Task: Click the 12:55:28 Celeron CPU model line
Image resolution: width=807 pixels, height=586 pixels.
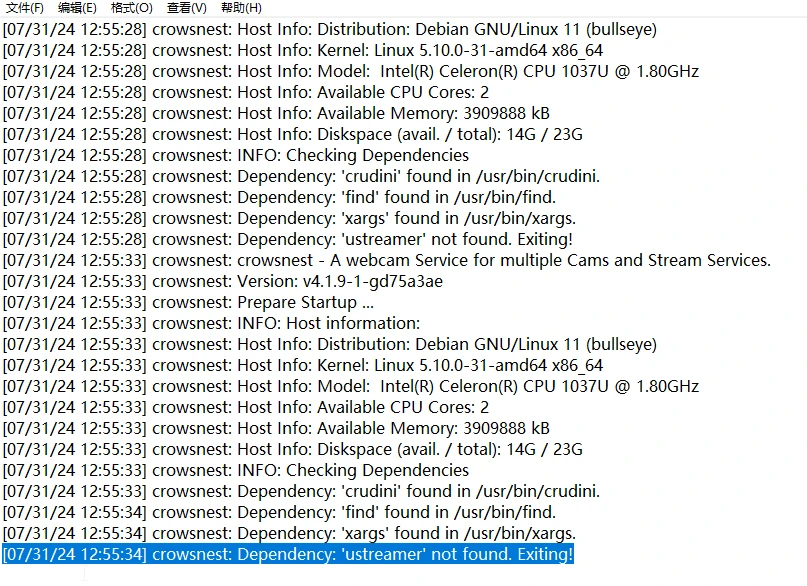Action: [350, 72]
